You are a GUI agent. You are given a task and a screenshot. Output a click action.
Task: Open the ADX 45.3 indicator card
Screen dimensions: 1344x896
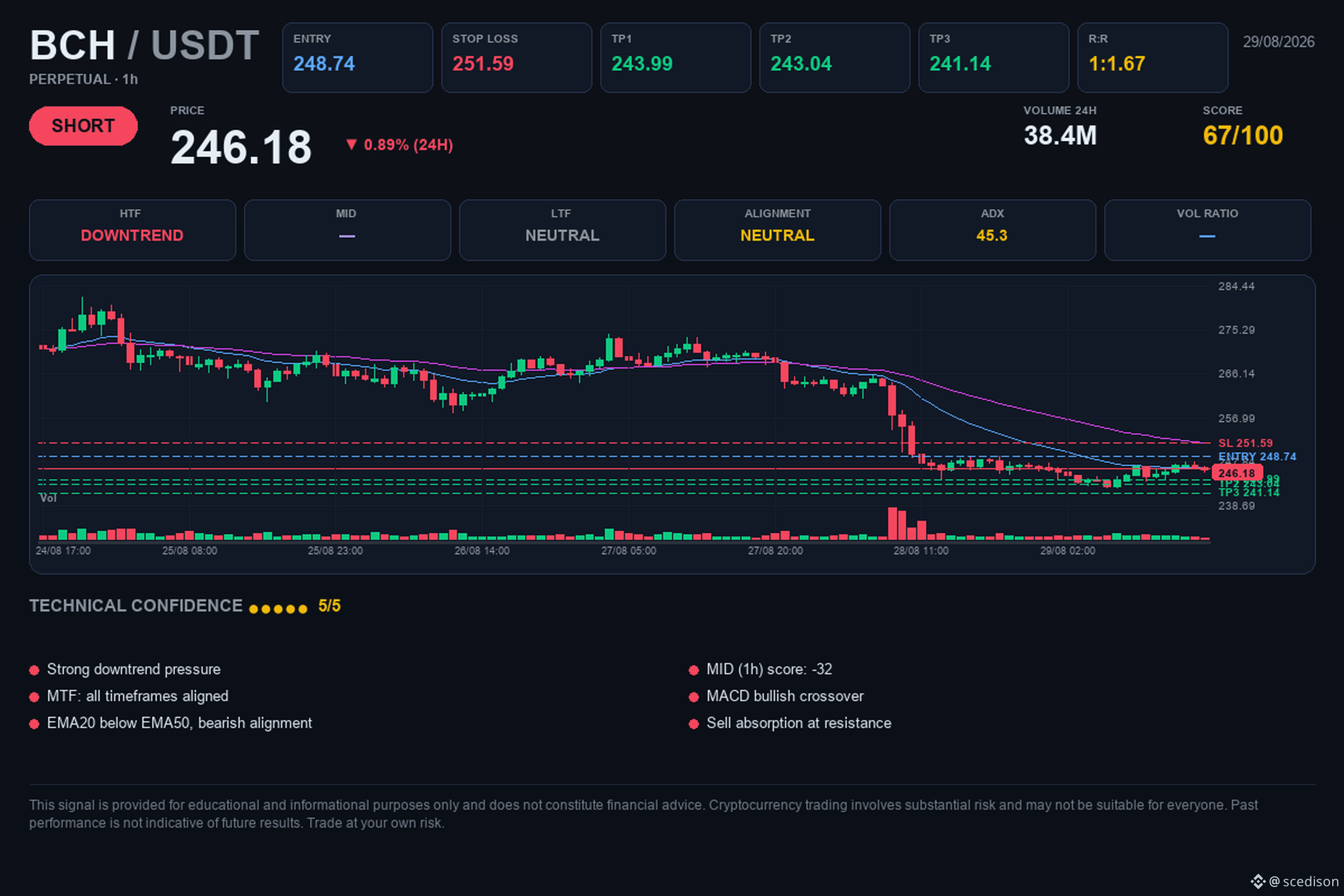coord(992,230)
